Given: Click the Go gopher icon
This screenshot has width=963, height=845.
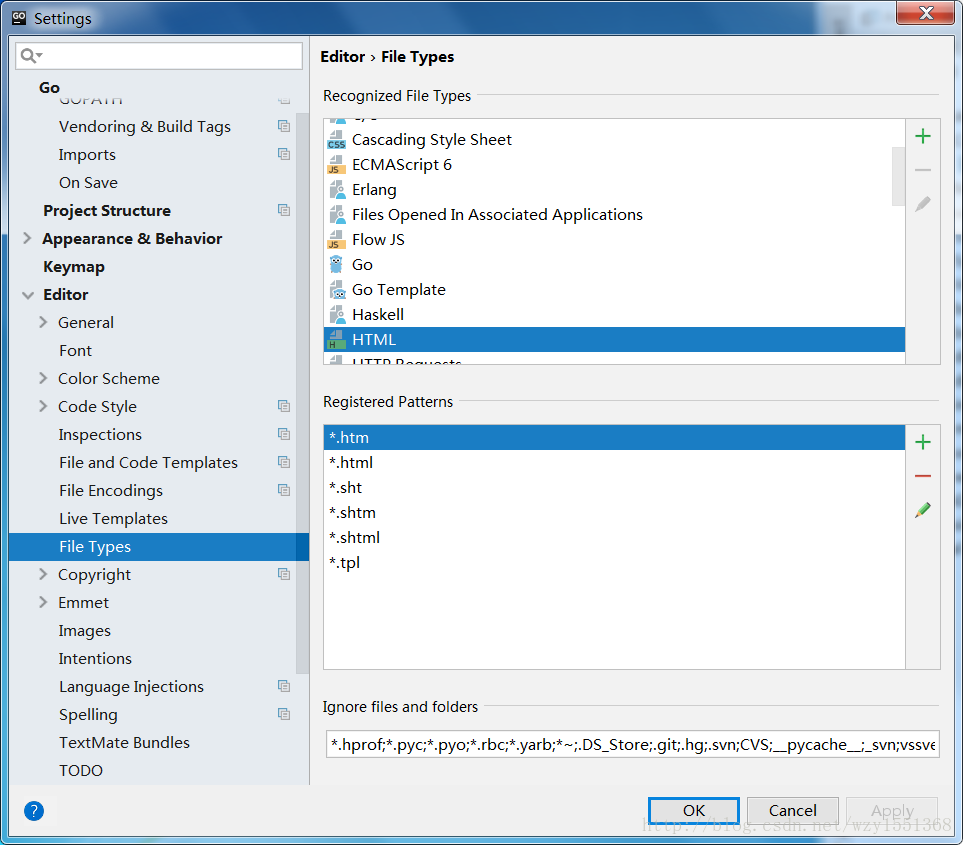Looking at the screenshot, I should [x=337, y=265].
